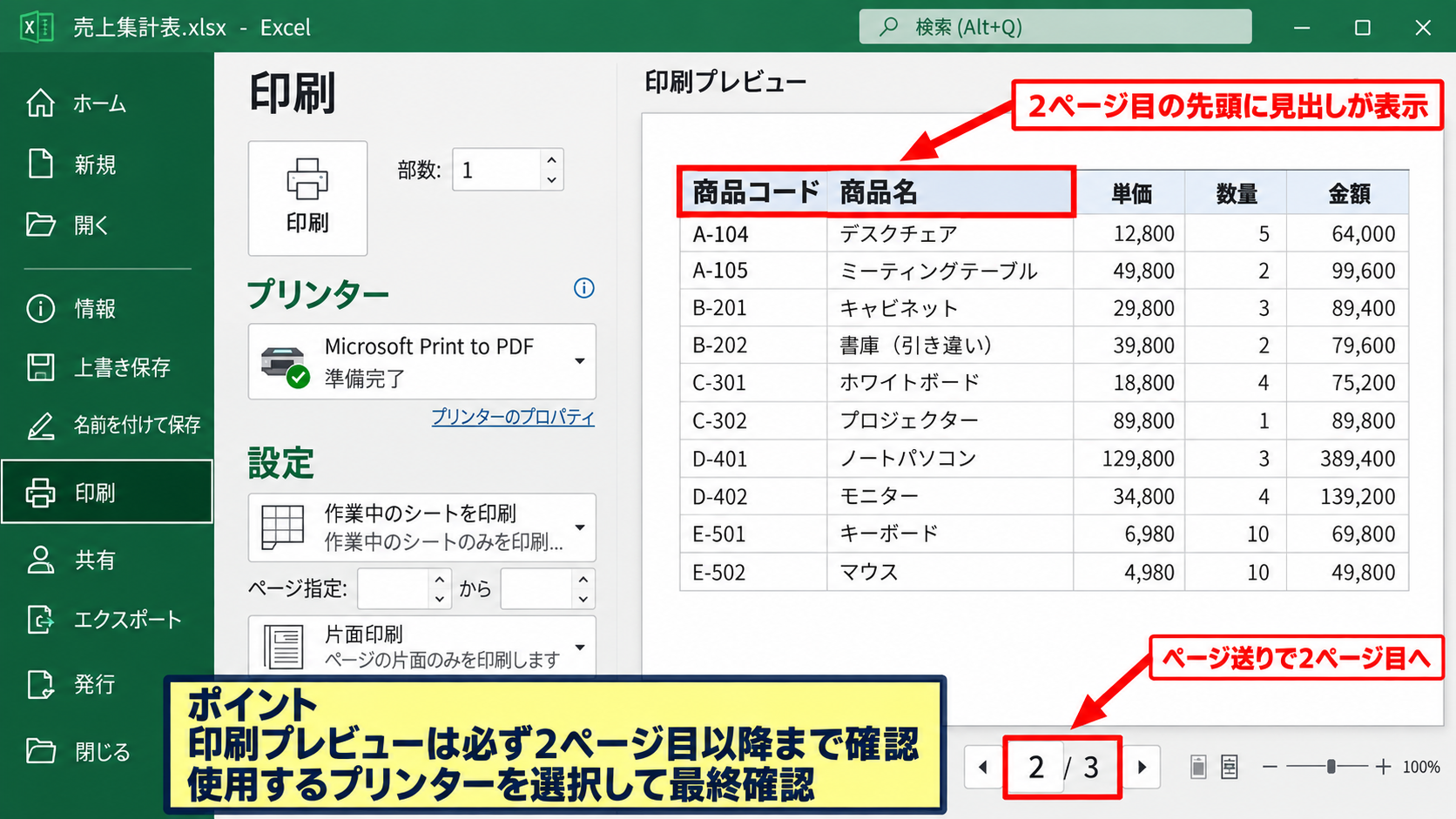Screen dimensions: 1456x819
Task: Click the person icon beside 共有
Action: point(40,560)
